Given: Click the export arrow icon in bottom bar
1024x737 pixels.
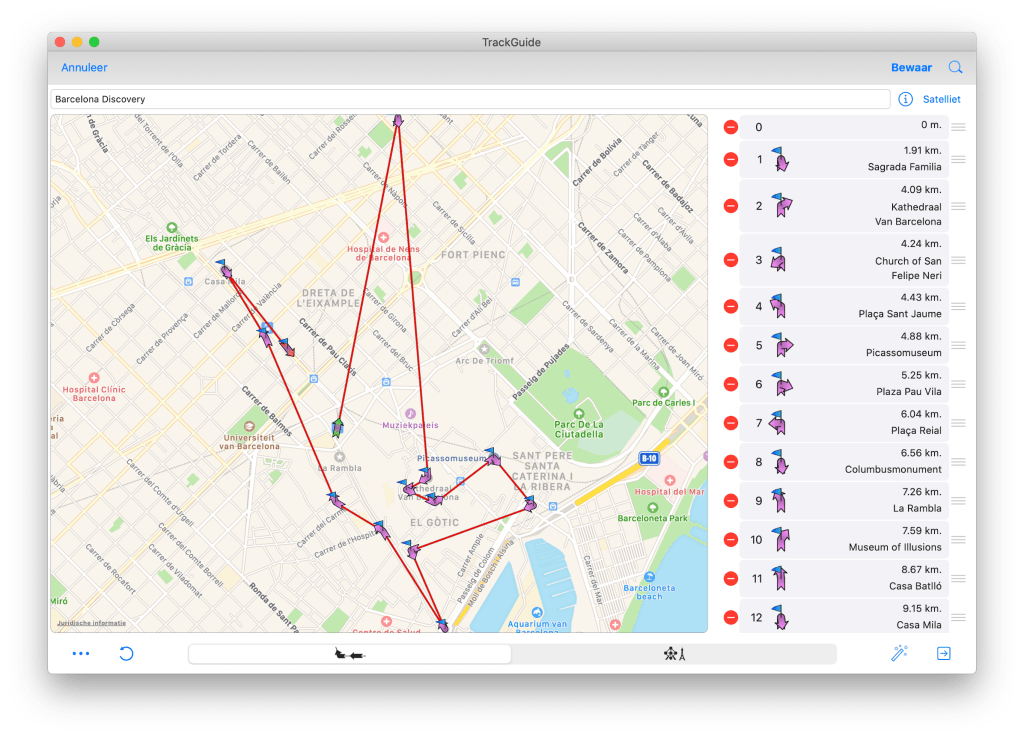Looking at the screenshot, I should (x=943, y=654).
